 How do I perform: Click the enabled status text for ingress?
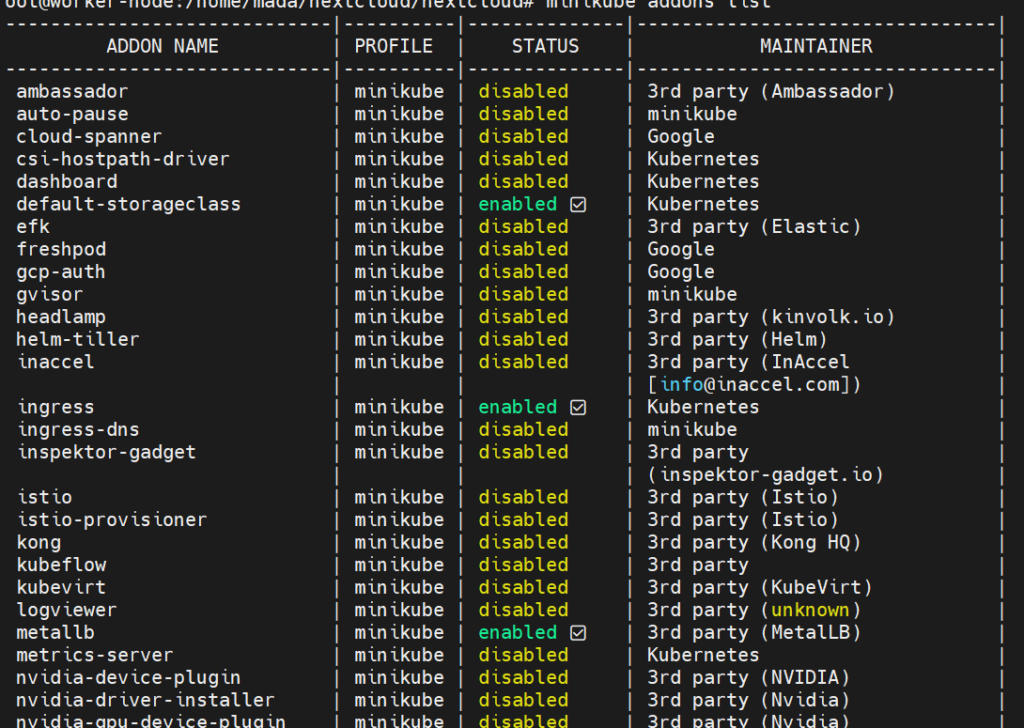[x=517, y=407]
